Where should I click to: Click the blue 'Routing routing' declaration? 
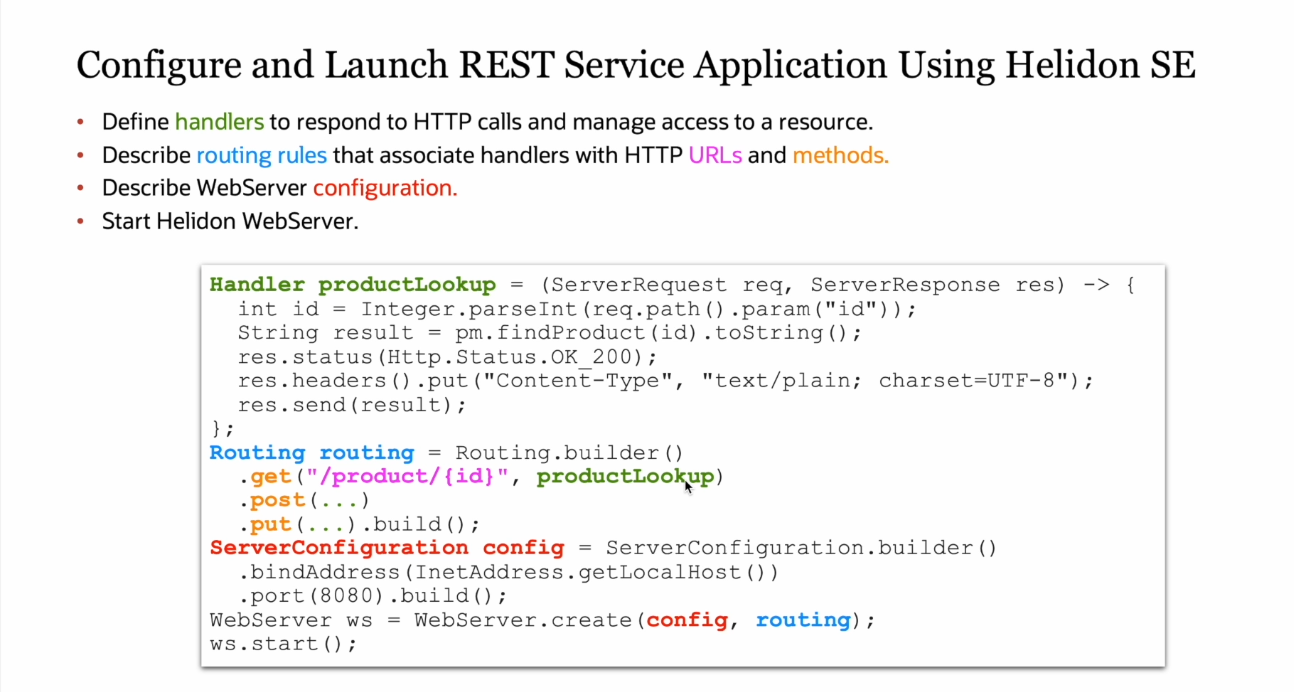click(x=311, y=452)
